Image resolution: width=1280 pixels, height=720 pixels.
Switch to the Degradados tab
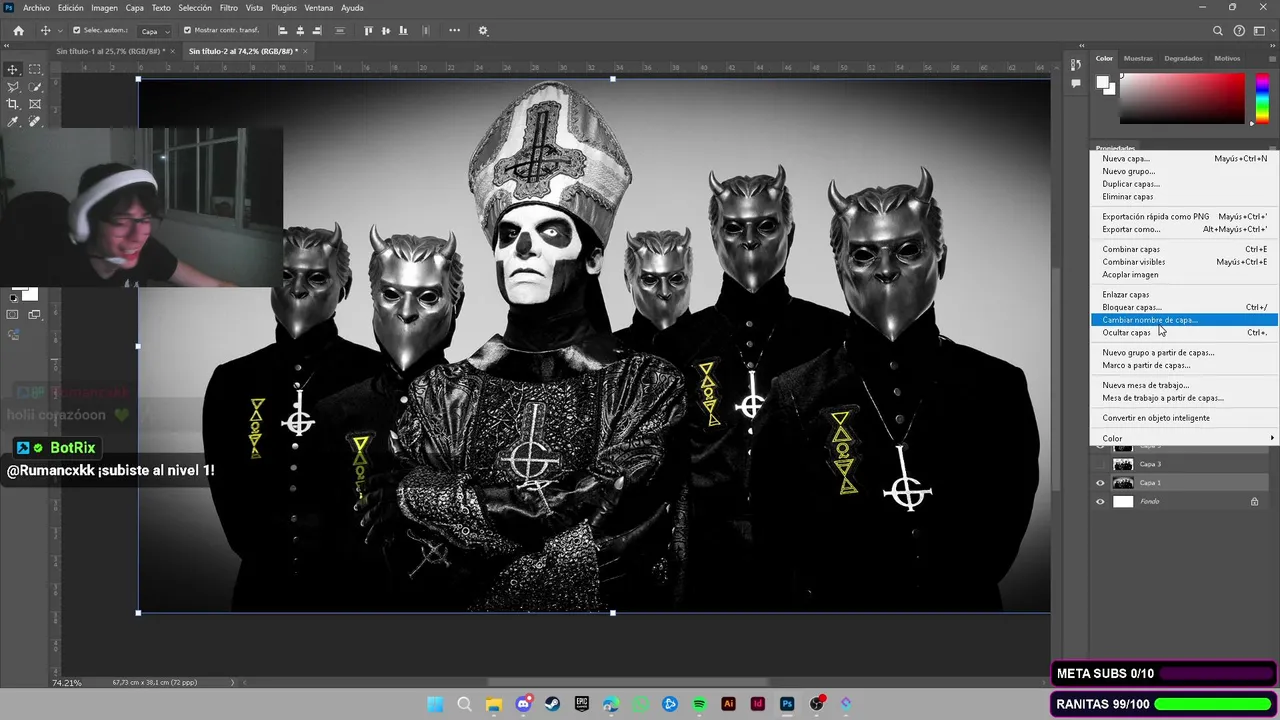[1184, 58]
